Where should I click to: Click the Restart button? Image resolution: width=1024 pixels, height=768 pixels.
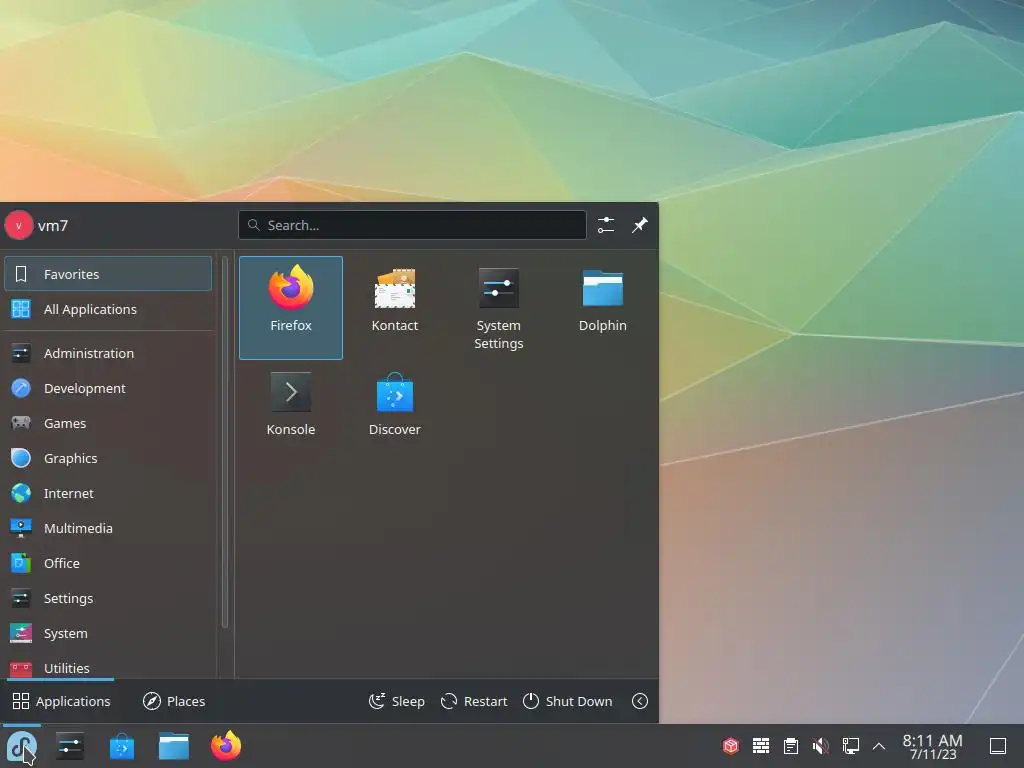pyautogui.click(x=474, y=701)
